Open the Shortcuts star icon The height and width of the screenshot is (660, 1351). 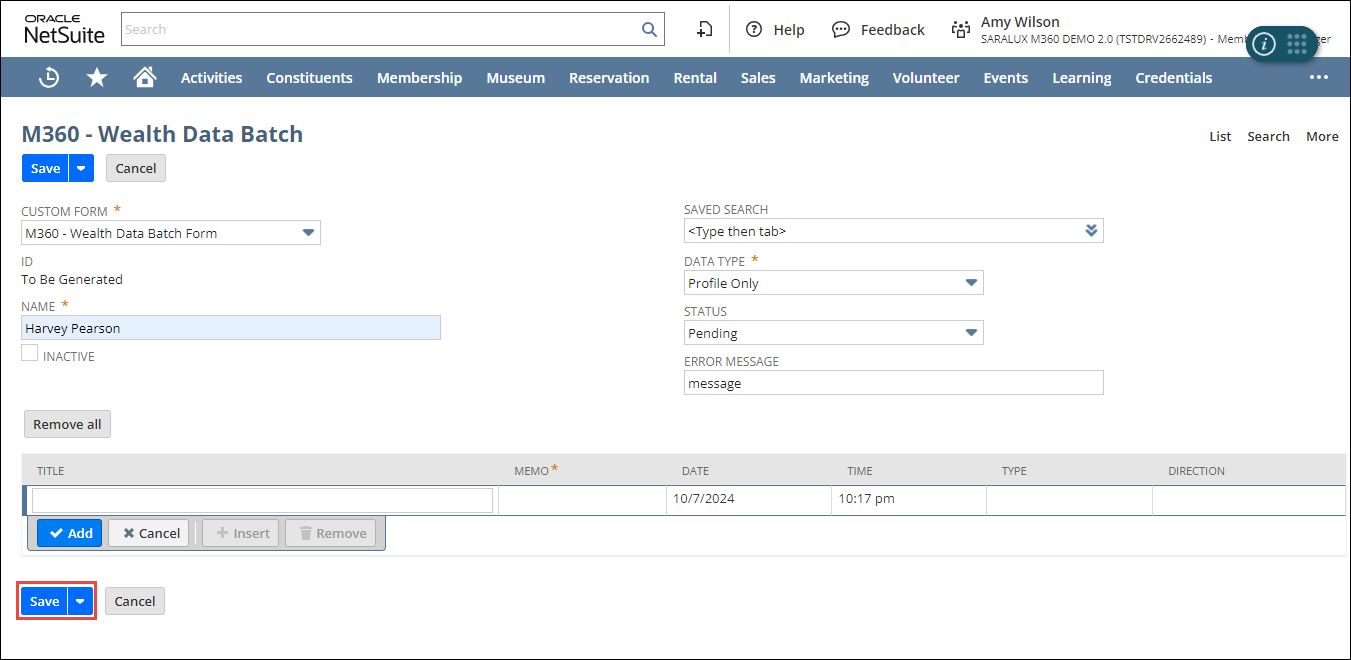tap(97, 77)
